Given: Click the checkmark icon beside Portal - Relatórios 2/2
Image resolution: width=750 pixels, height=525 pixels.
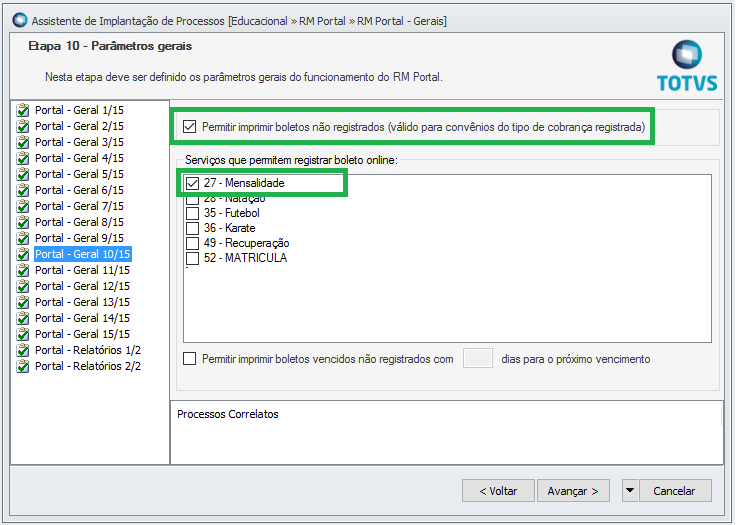Looking at the screenshot, I should [x=22, y=367].
